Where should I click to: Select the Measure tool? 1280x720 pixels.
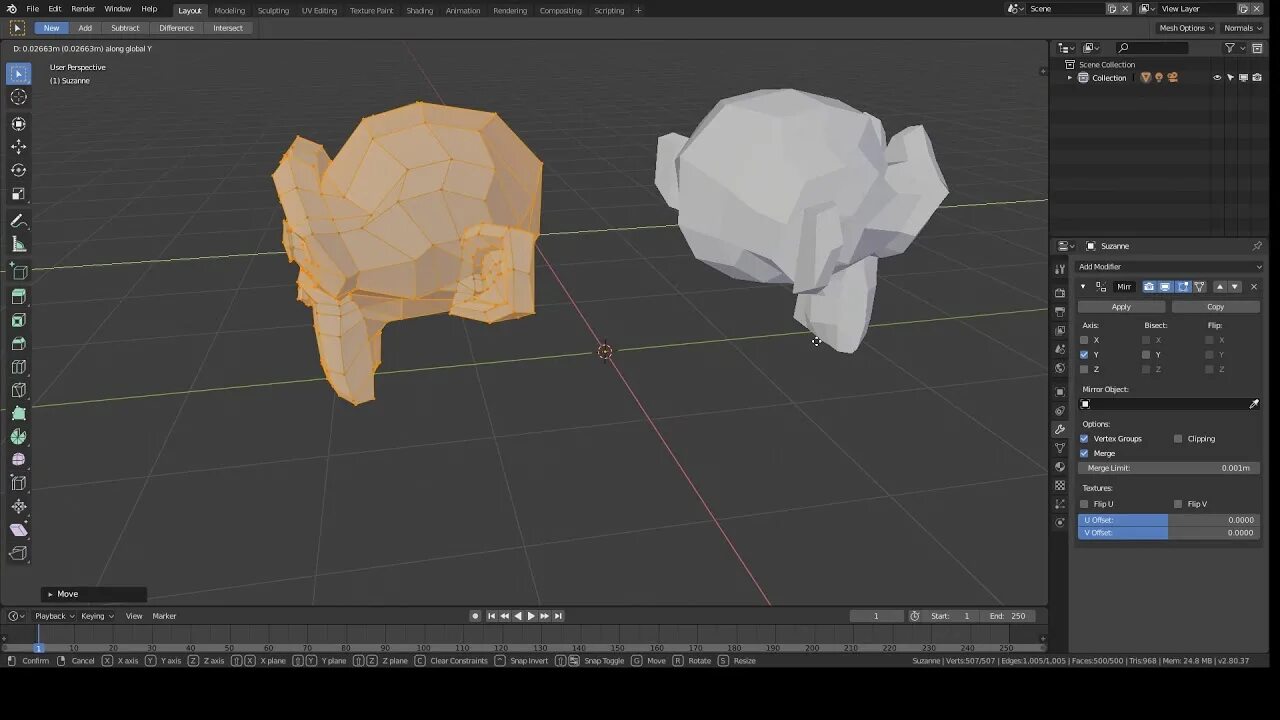[x=18, y=244]
